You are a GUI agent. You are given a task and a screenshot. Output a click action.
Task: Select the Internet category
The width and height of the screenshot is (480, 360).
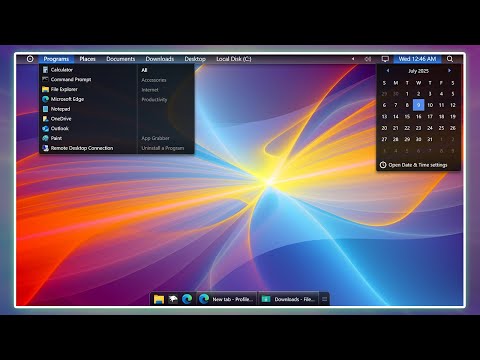point(150,90)
